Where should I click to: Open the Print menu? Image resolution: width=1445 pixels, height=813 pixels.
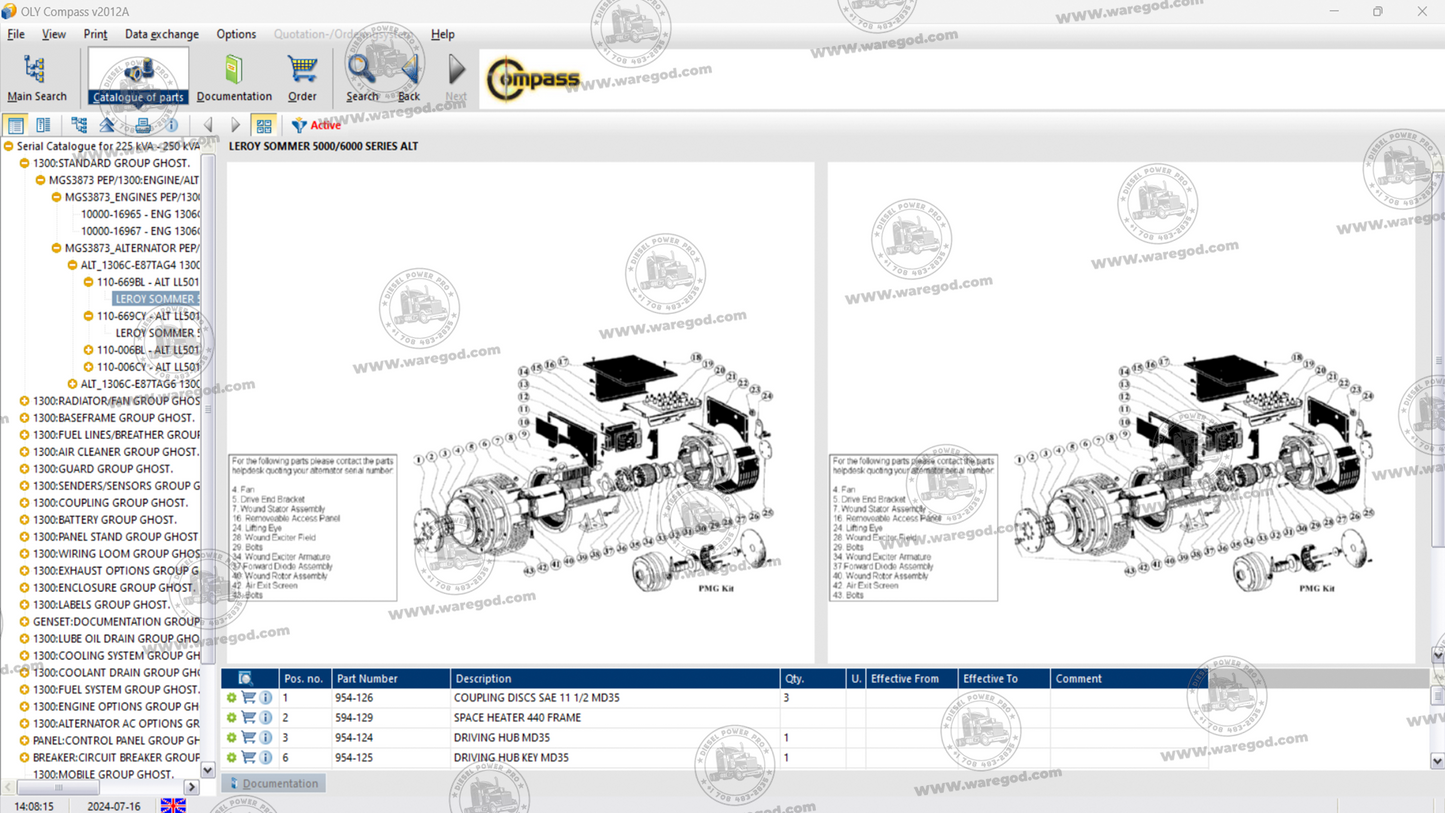coord(95,34)
